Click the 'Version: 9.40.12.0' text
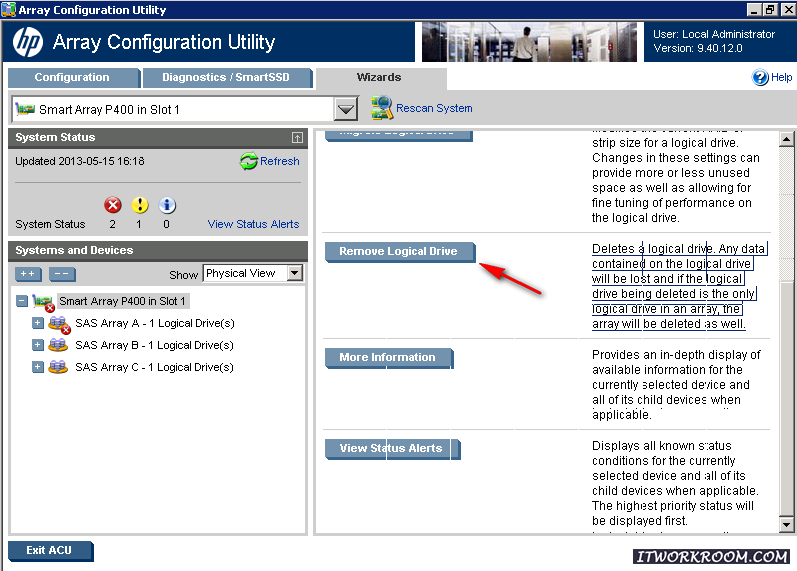 (x=698, y=48)
